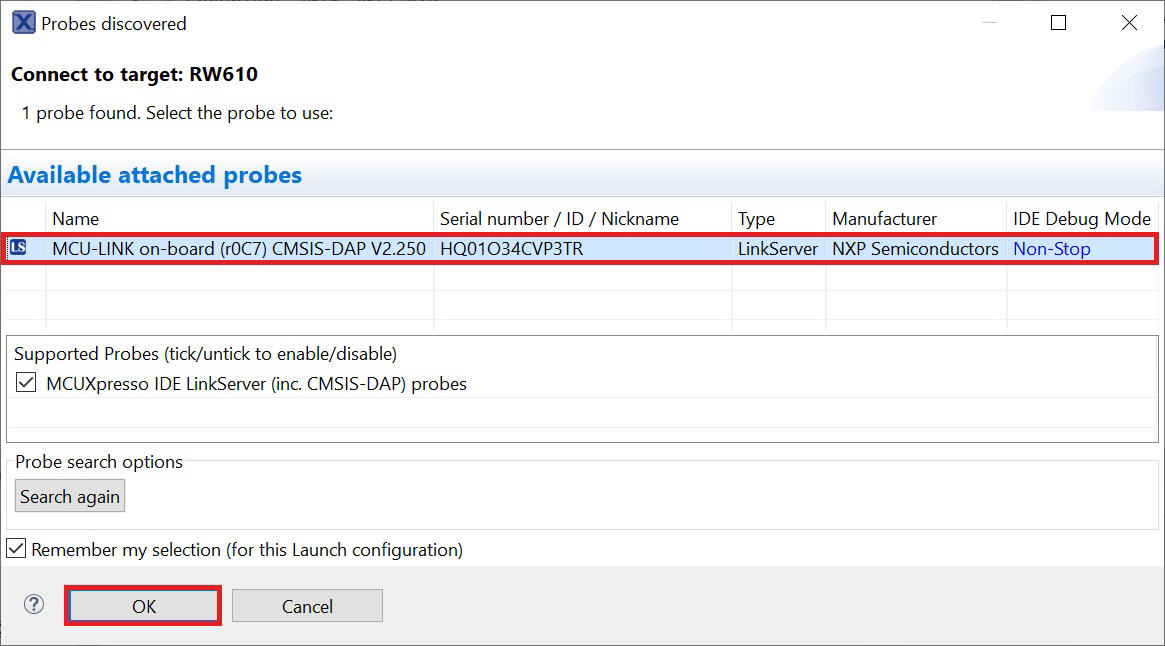Click the NXP Semiconductors manufacturer cell
The width and height of the screenshot is (1165, 646).
coord(915,249)
